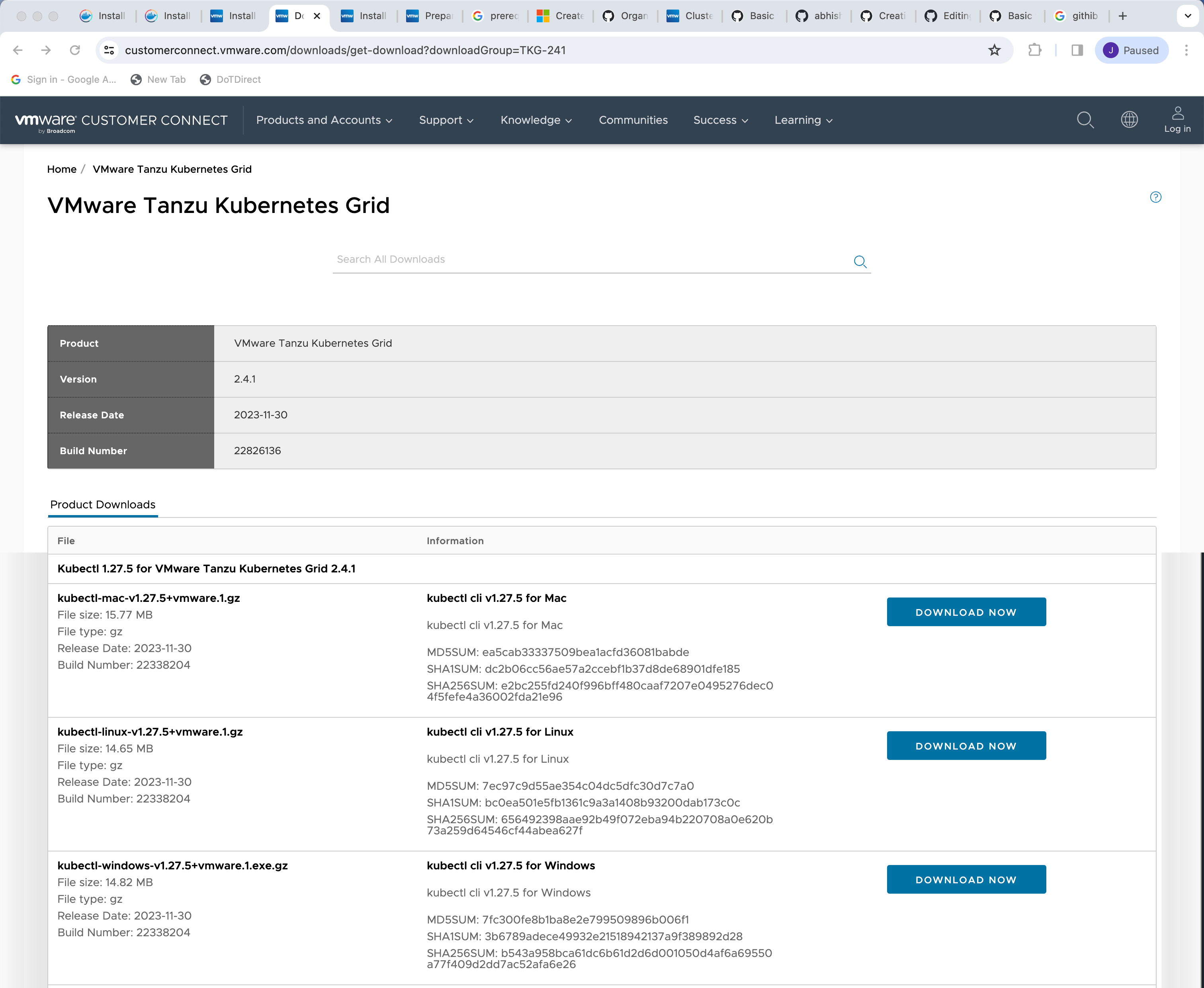Open the Learning dropdown menu

[803, 120]
